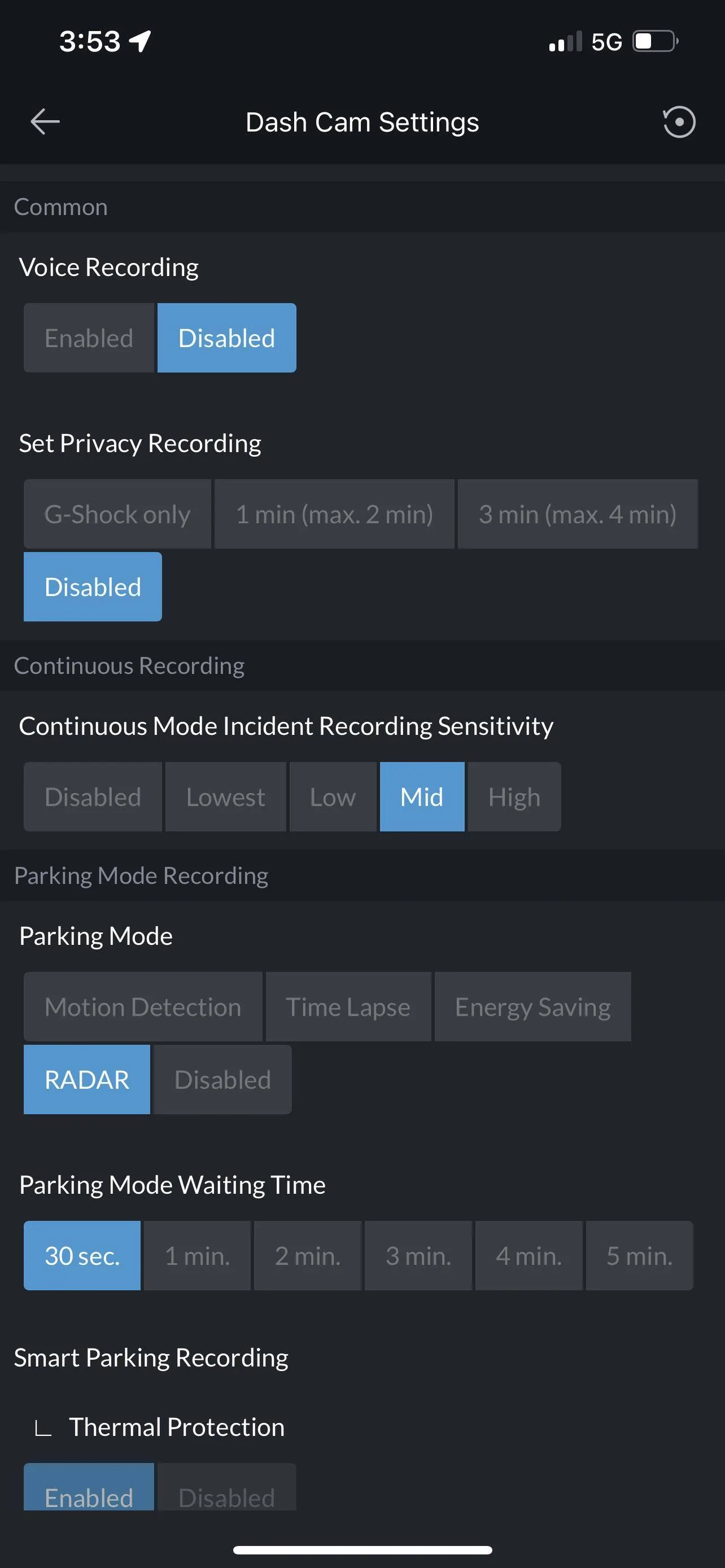Set parking waiting time to 5 min.
Image resolution: width=725 pixels, height=1568 pixels.
639,1255
